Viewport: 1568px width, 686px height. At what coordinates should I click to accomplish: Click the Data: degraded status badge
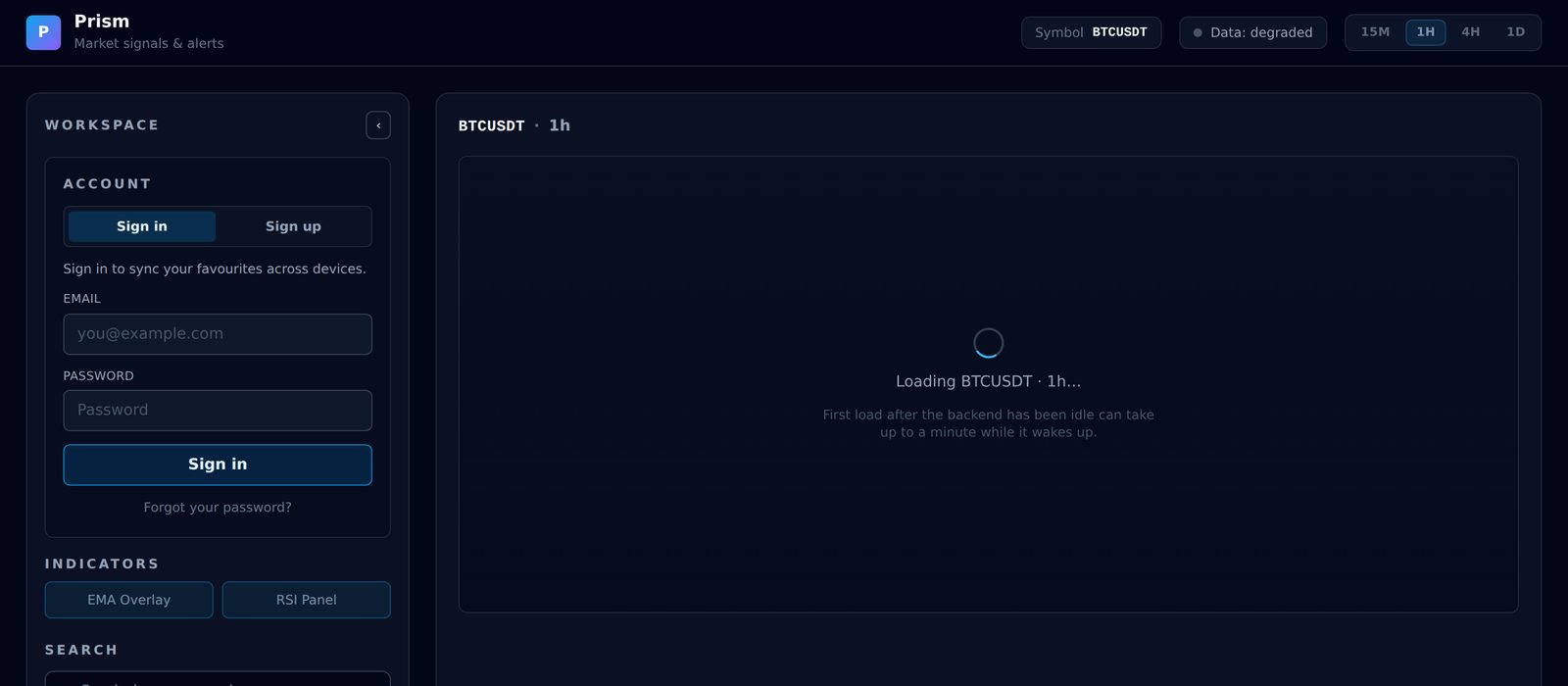pos(1252,32)
